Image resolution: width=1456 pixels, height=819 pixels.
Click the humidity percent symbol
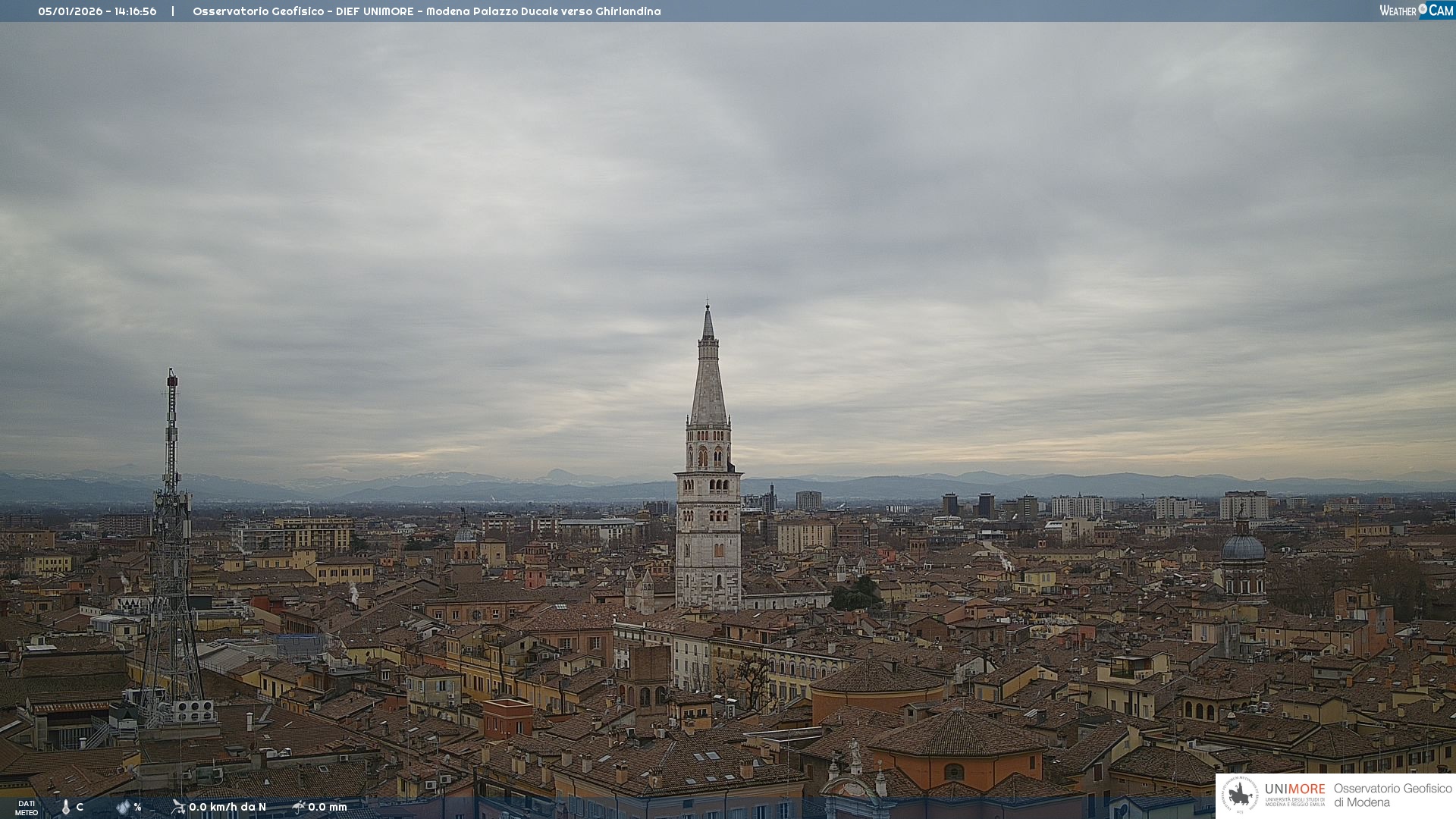138,807
